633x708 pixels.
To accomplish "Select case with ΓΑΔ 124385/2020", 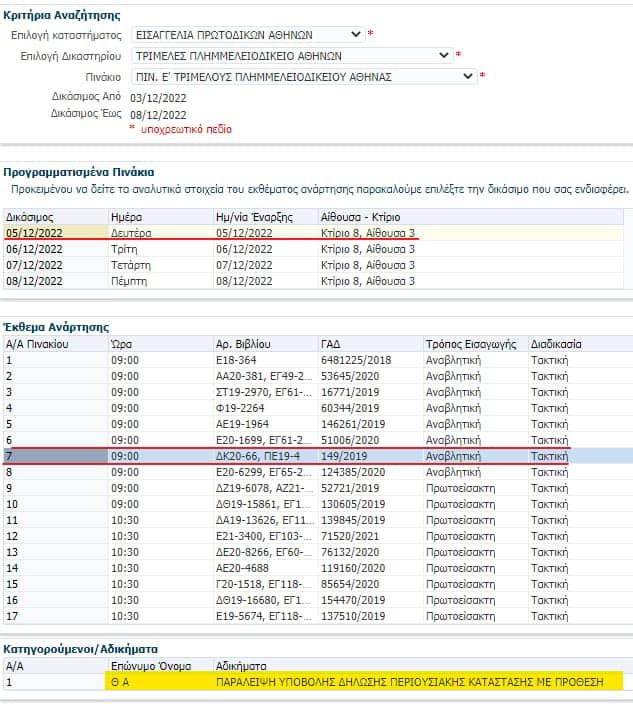I will (318, 472).
